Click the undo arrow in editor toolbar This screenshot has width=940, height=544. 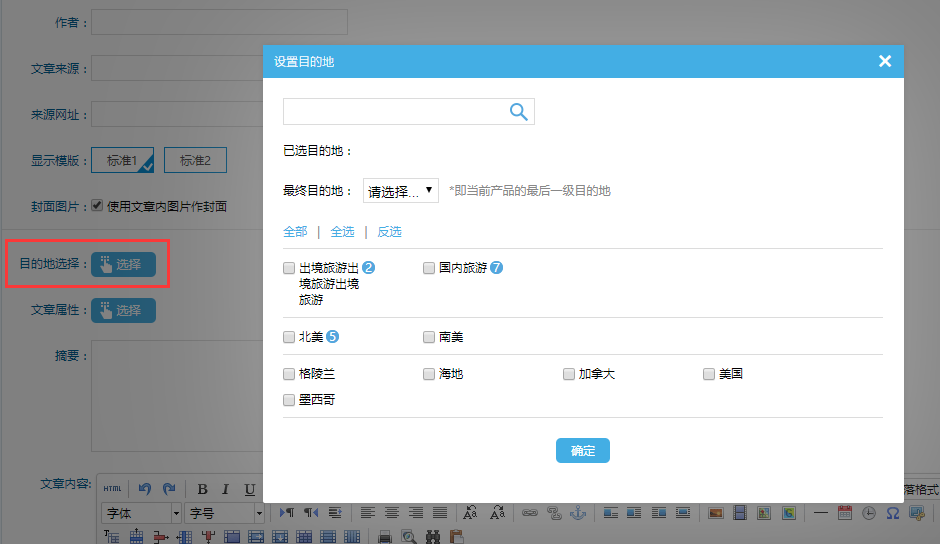pyautogui.click(x=145, y=489)
